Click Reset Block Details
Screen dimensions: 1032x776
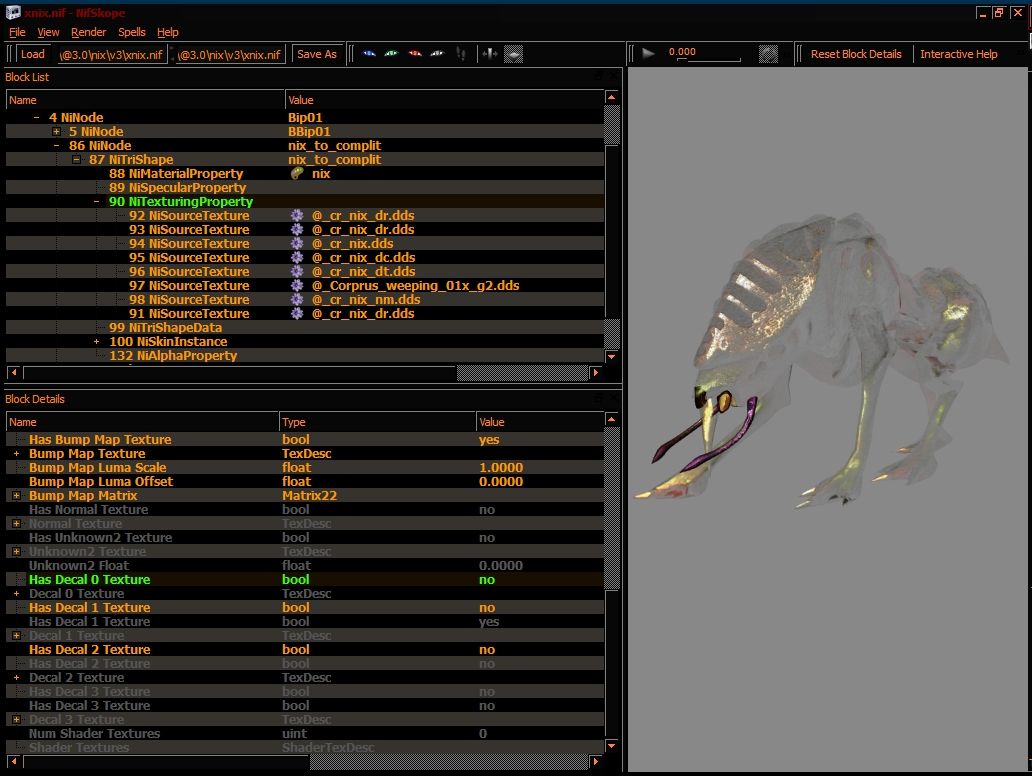click(x=856, y=54)
